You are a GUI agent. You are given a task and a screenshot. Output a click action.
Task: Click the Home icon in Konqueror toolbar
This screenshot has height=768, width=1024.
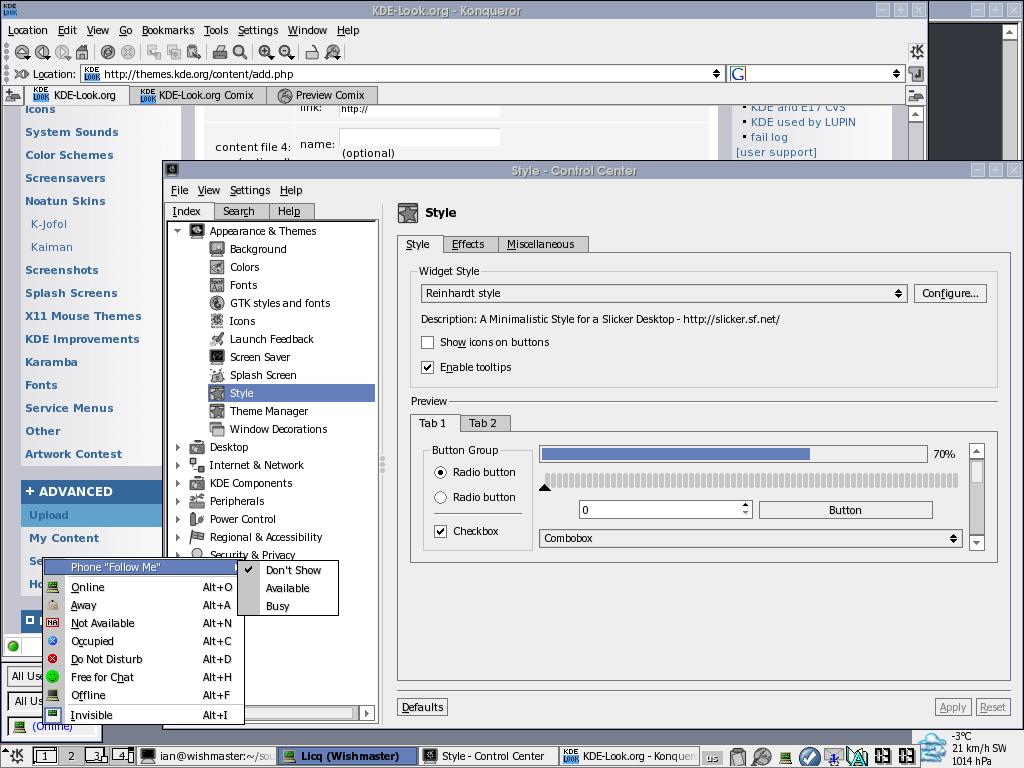[x=82, y=52]
